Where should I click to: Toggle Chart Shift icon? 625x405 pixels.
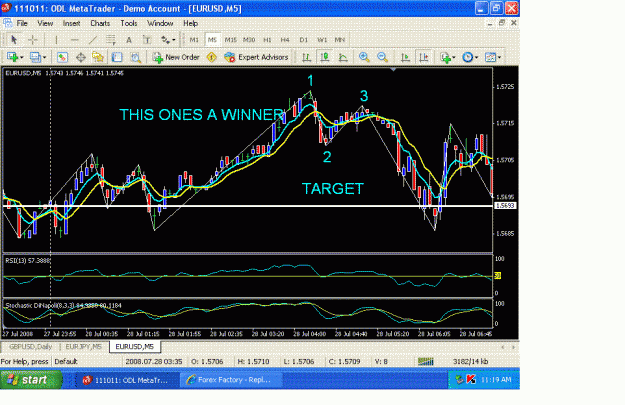[424, 57]
